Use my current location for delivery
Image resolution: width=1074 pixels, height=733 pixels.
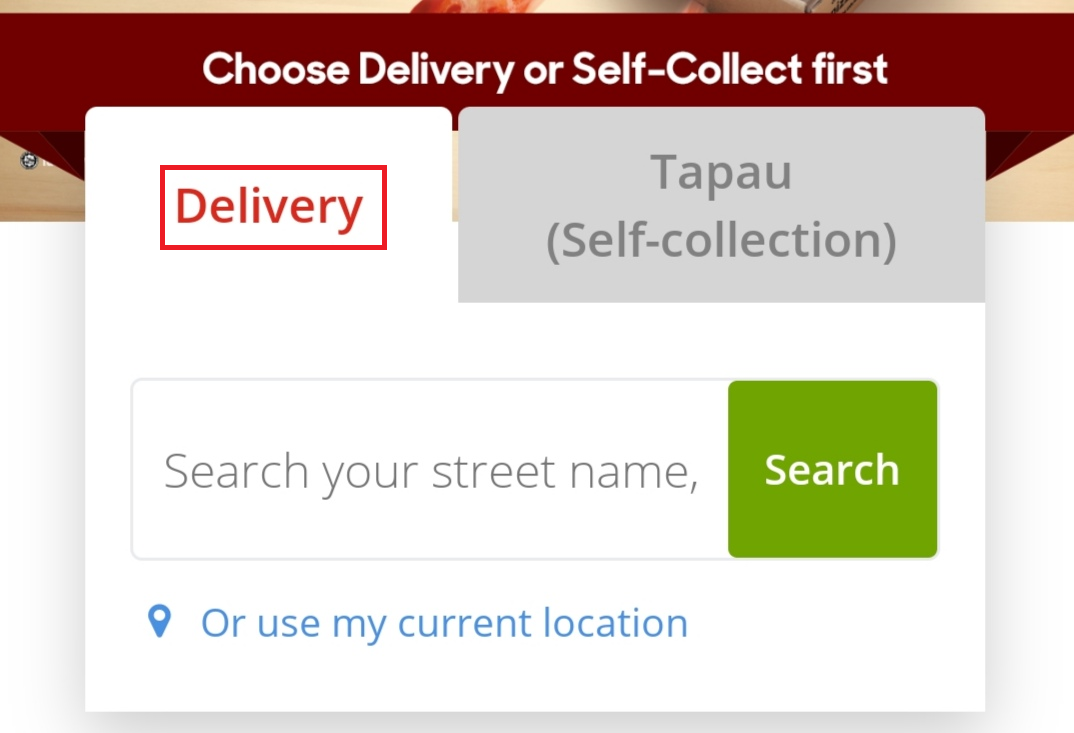point(444,623)
